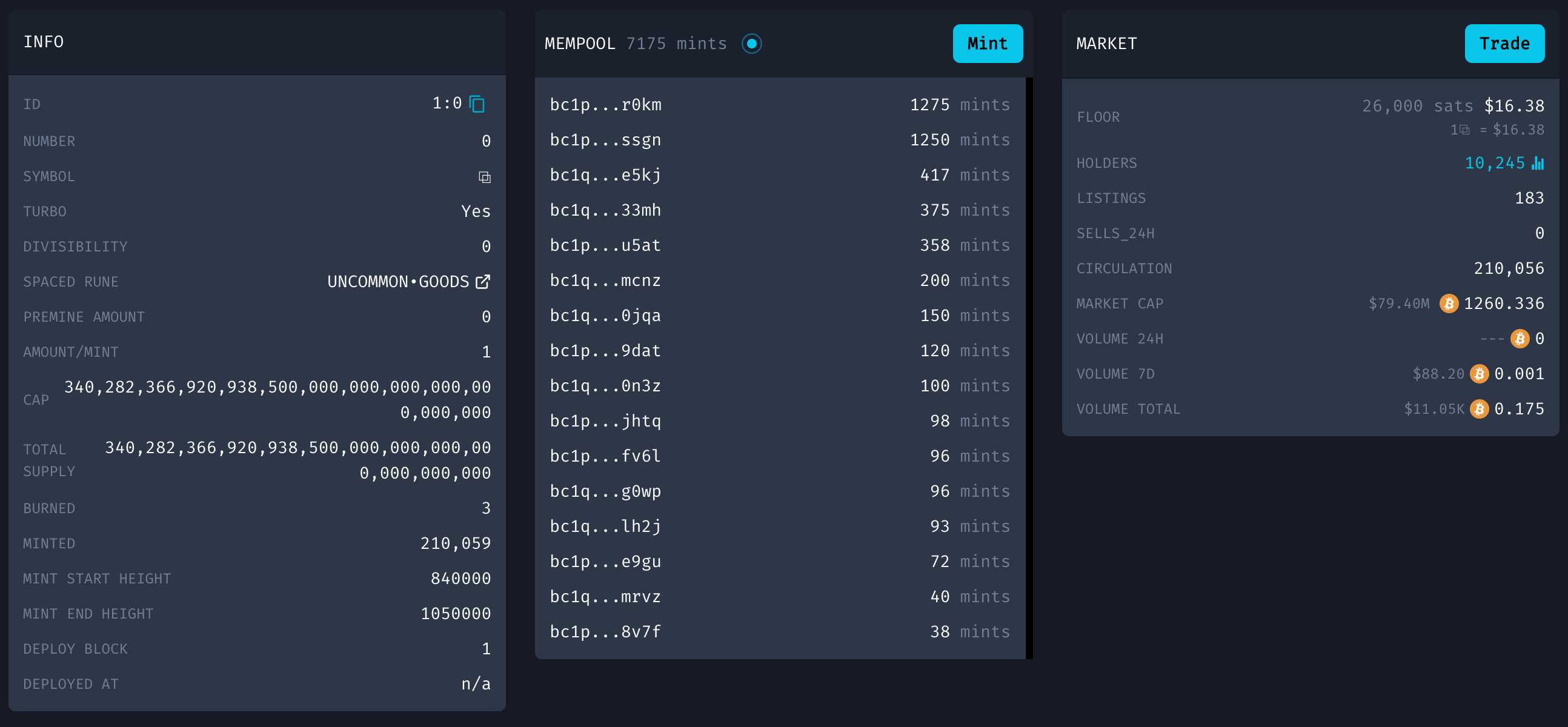This screenshot has width=1568, height=727.
Task: Open the holders chart icon
Action: pos(1538,163)
